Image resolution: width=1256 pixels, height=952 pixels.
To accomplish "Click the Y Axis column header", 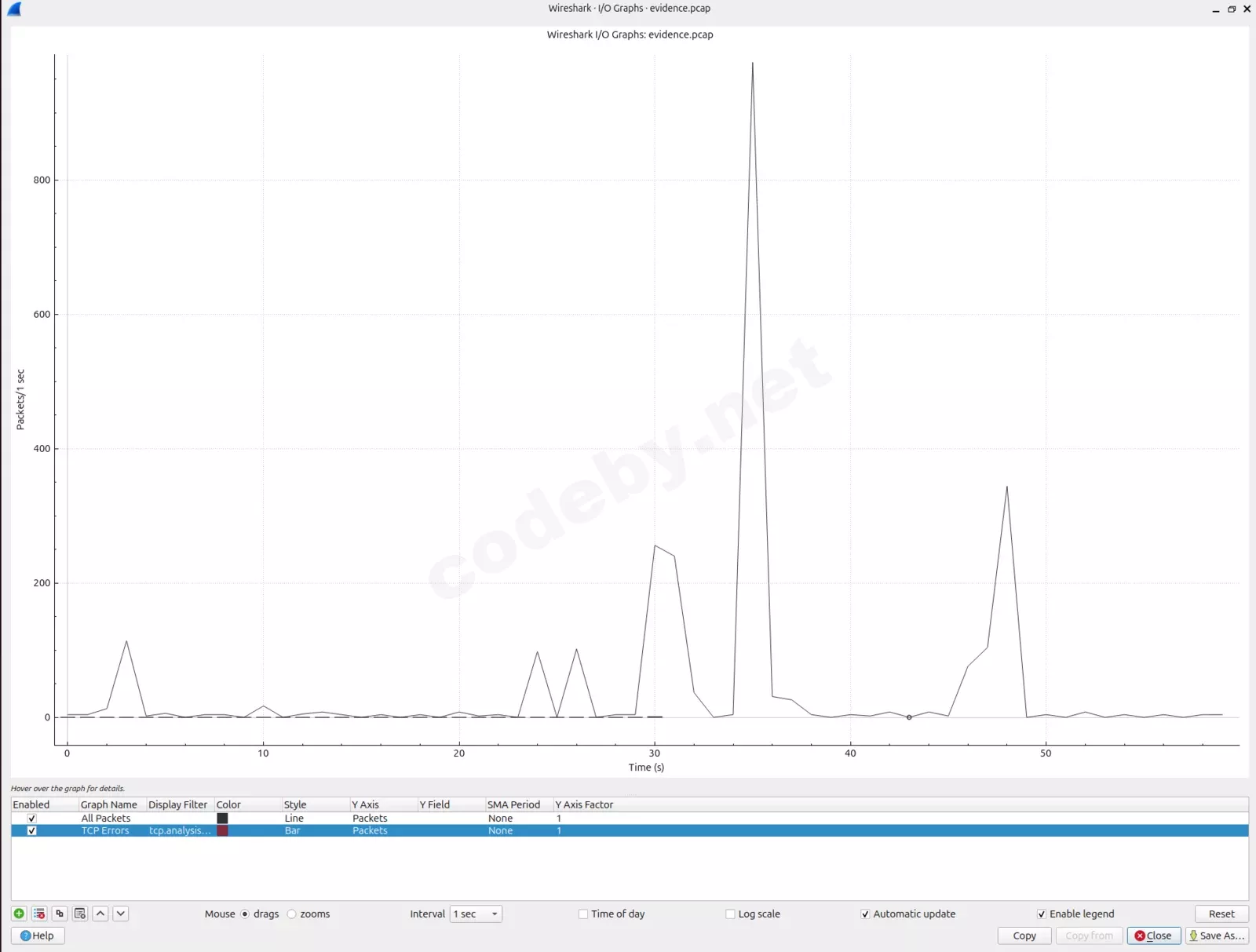I will click(383, 804).
